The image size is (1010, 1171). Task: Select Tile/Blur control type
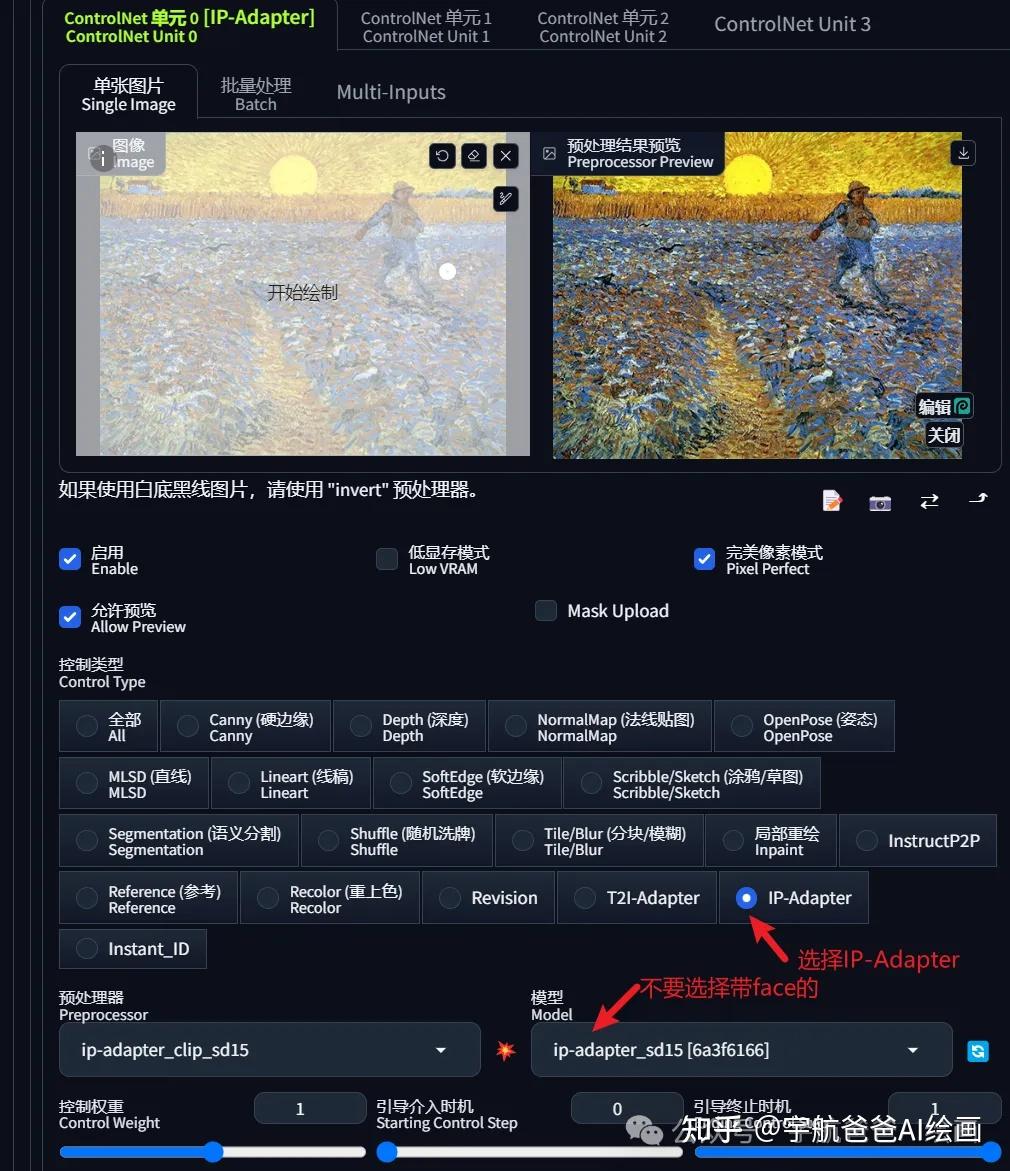[x=599, y=841]
